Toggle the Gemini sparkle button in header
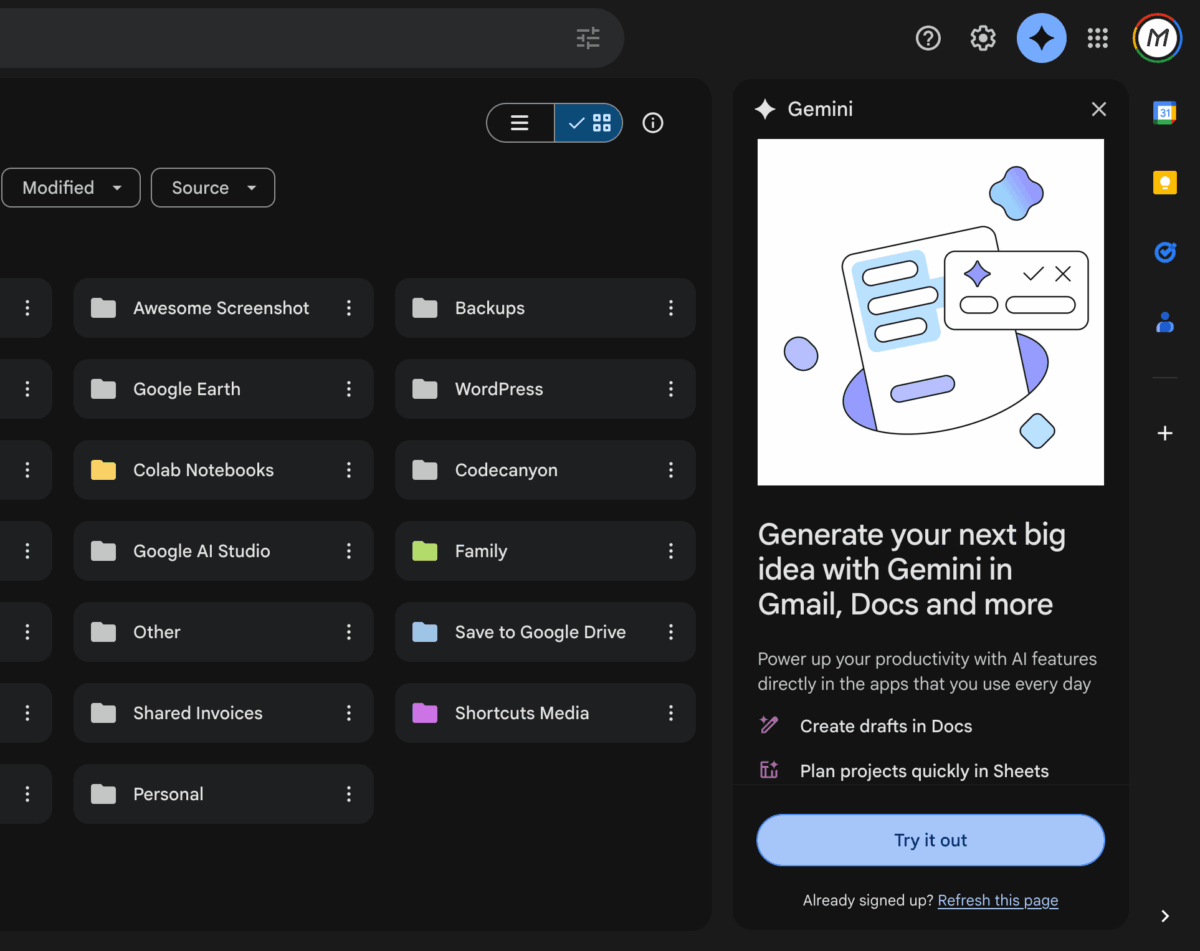The width and height of the screenshot is (1200, 951). 1041,38
